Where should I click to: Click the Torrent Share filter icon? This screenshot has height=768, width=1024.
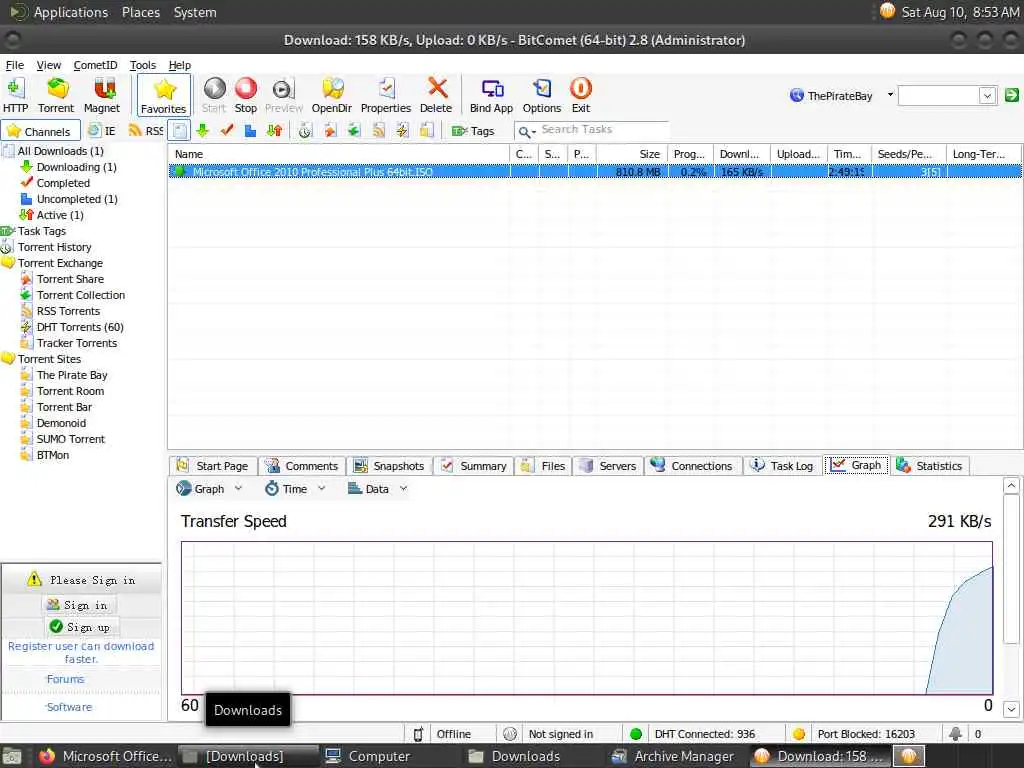330,131
